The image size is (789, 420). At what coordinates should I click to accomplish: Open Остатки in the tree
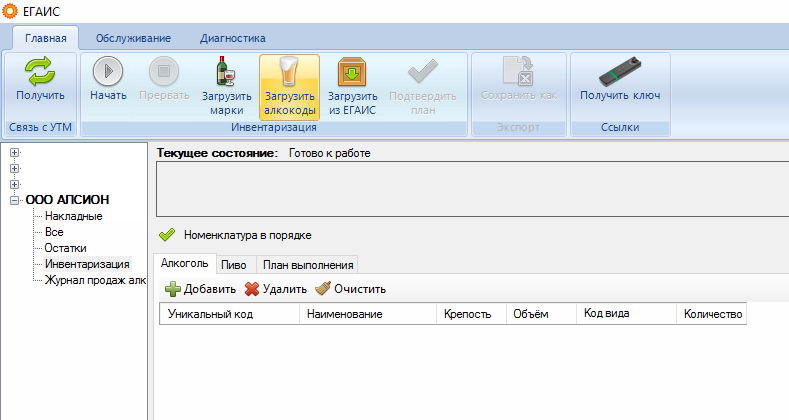coord(65,248)
